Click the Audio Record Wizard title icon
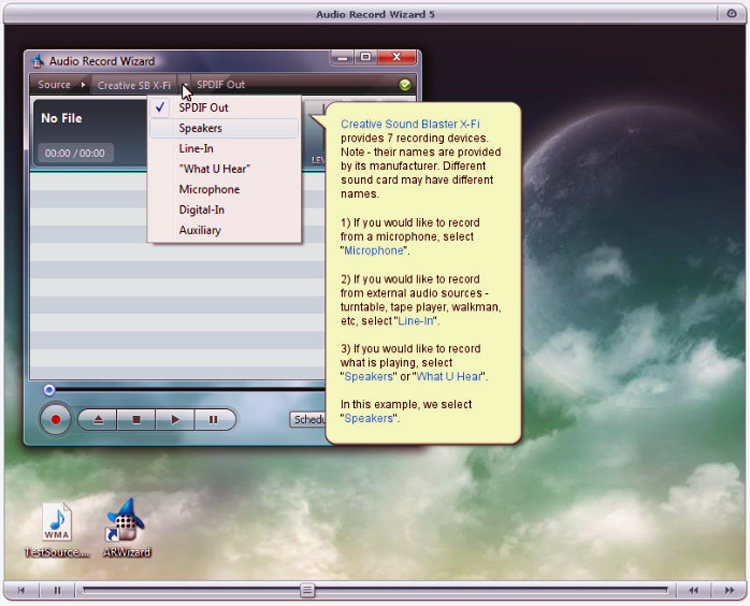 point(37,61)
